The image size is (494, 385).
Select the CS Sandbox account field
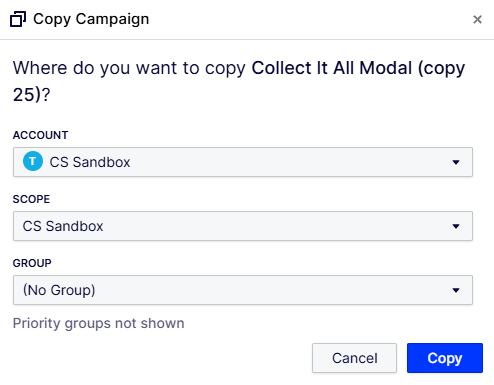coord(243,162)
